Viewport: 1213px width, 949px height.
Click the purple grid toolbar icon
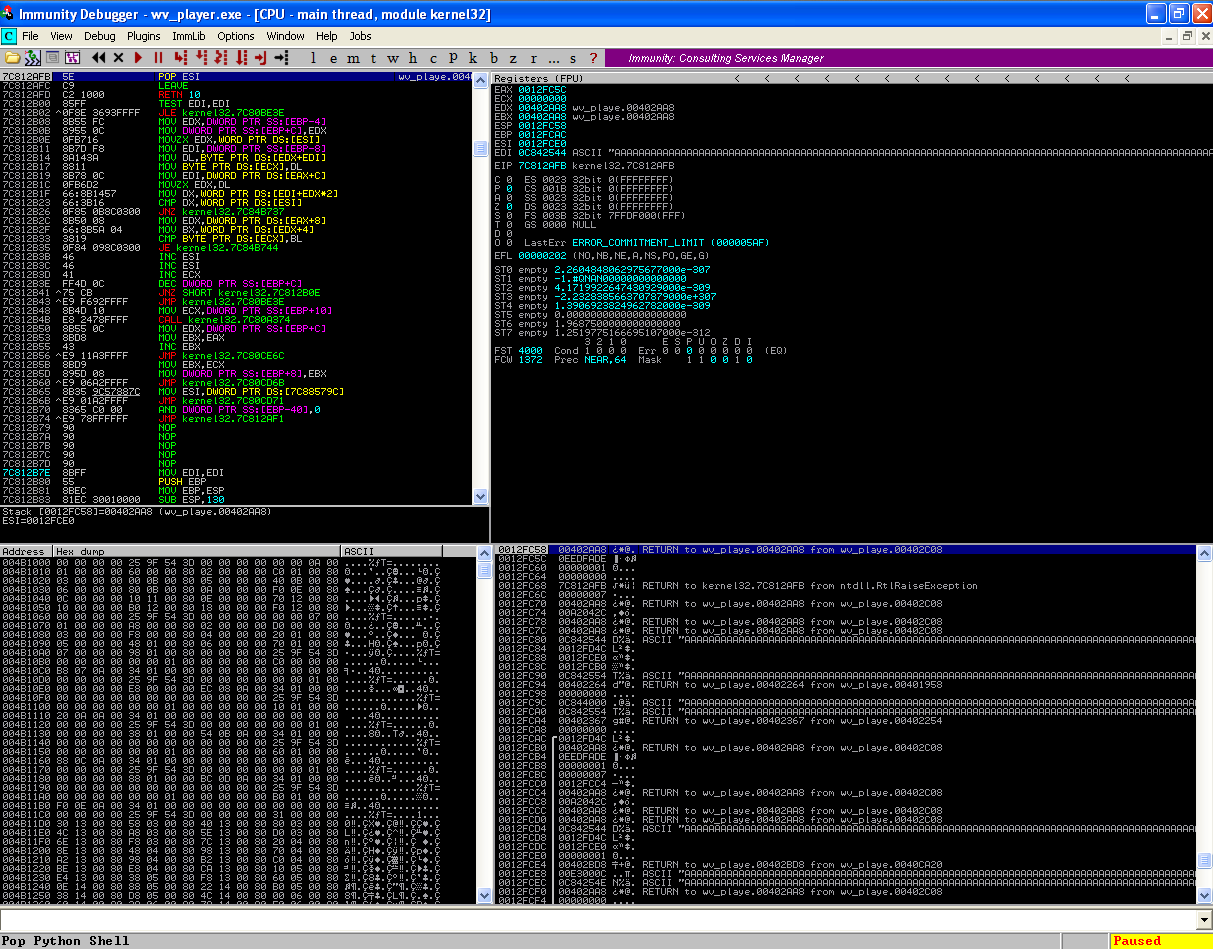pyautogui.click(x=72, y=58)
